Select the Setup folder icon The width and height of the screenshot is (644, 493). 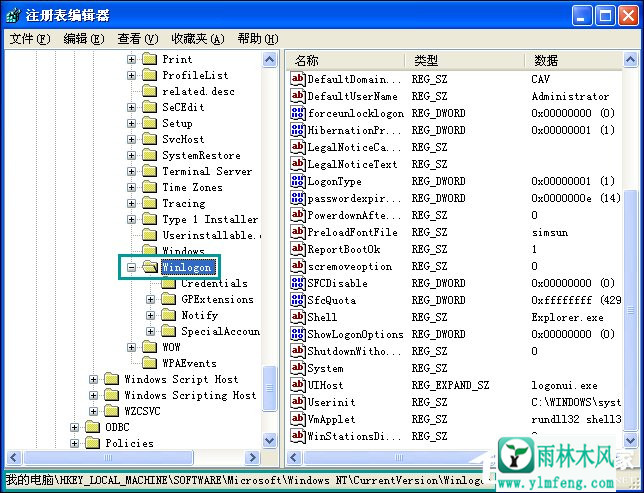tap(150, 123)
